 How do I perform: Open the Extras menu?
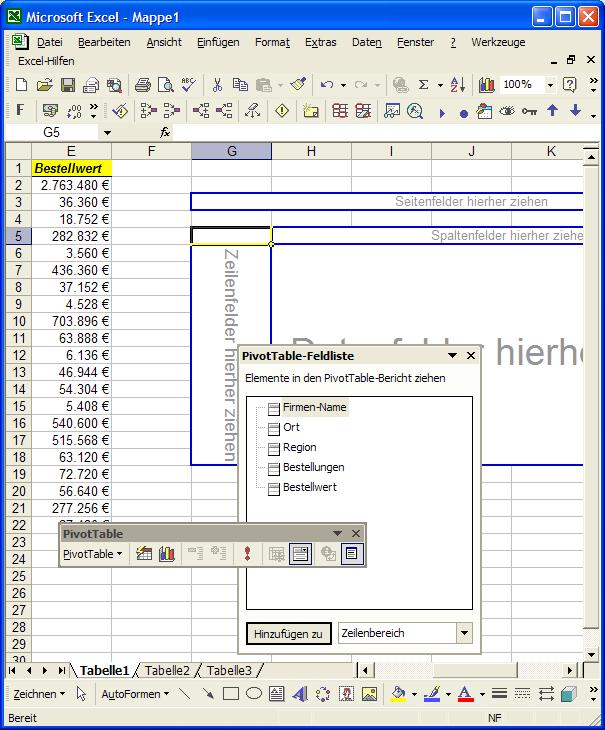click(x=320, y=42)
